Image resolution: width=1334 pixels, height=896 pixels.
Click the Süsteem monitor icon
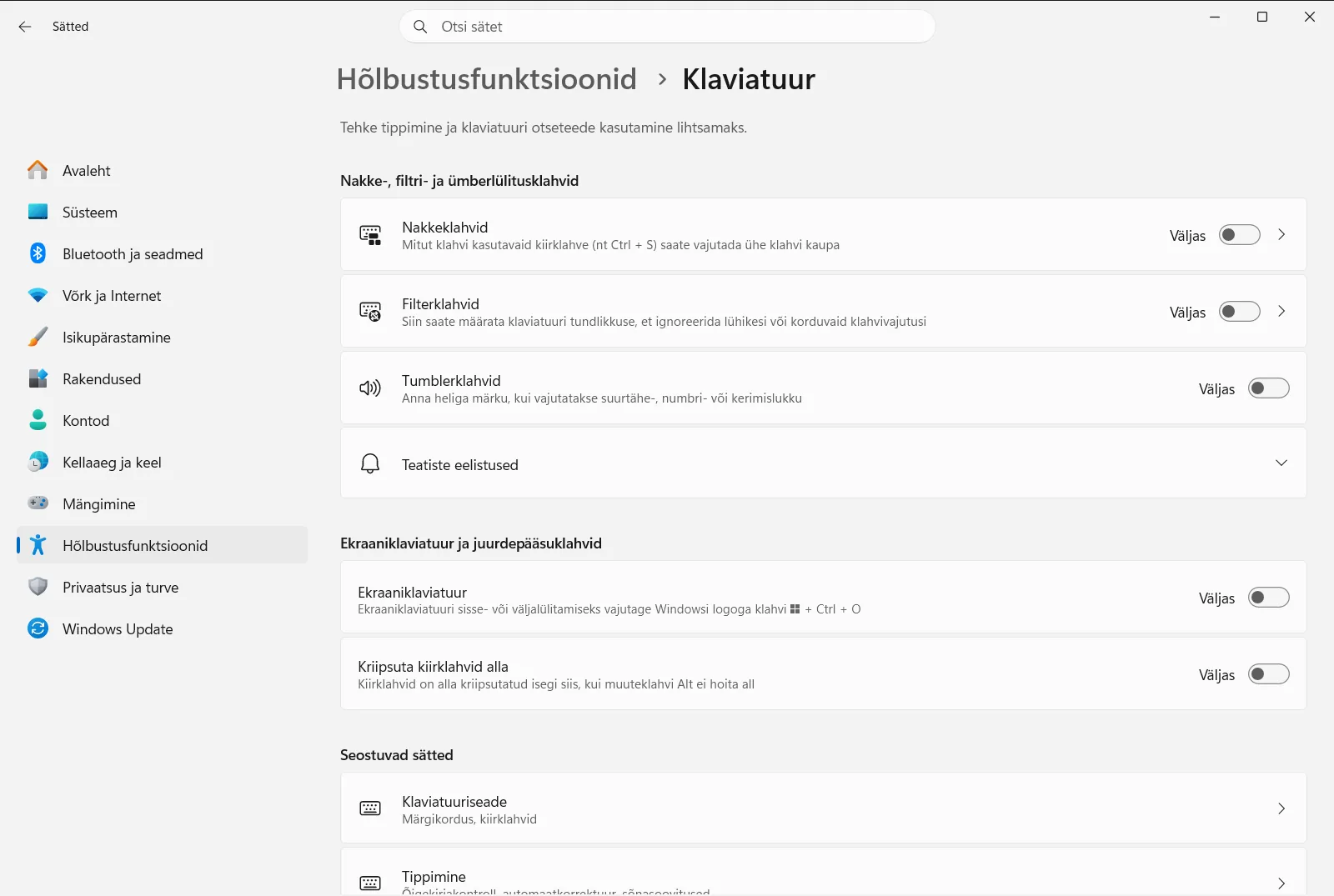point(38,212)
